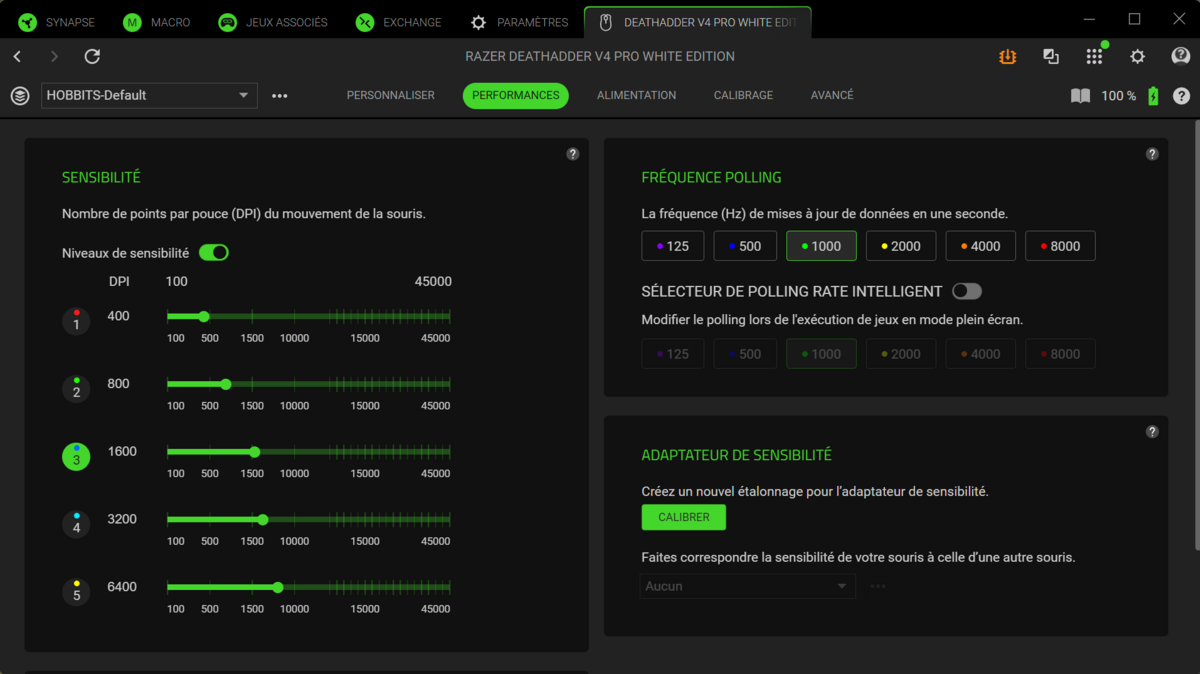This screenshot has width=1200, height=674.
Task: Switch to the ALIMENTATION tab
Action: click(x=637, y=95)
